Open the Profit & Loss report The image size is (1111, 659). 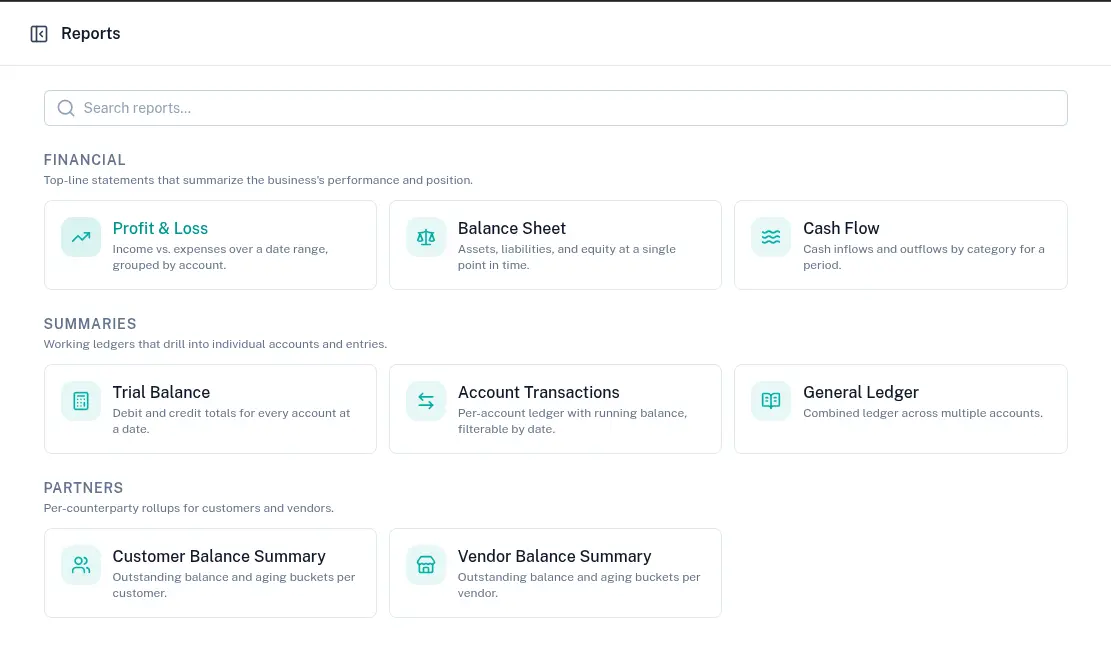pyautogui.click(x=210, y=245)
